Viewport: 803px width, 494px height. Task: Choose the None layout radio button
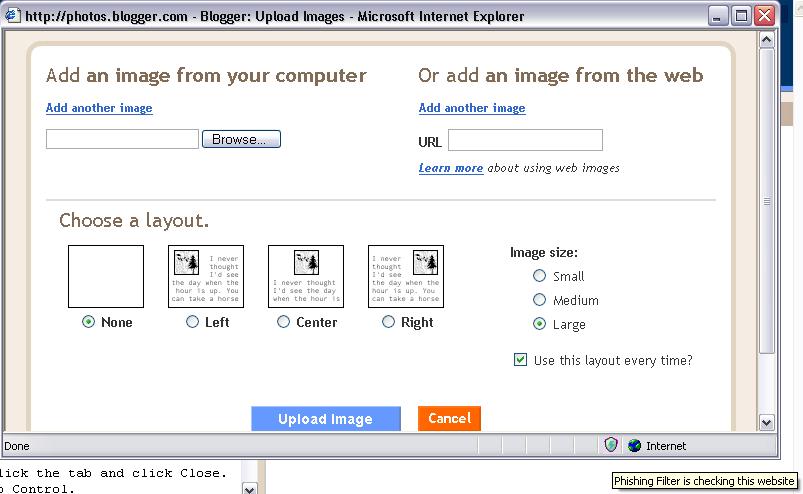[x=88, y=322]
